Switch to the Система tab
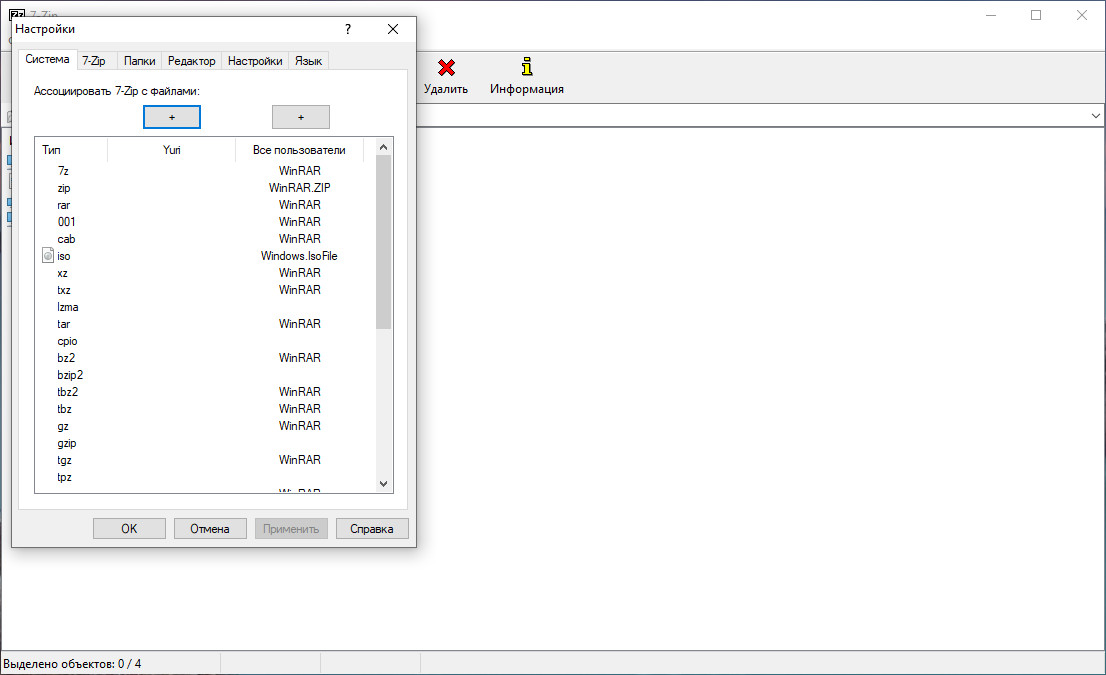 (47, 59)
